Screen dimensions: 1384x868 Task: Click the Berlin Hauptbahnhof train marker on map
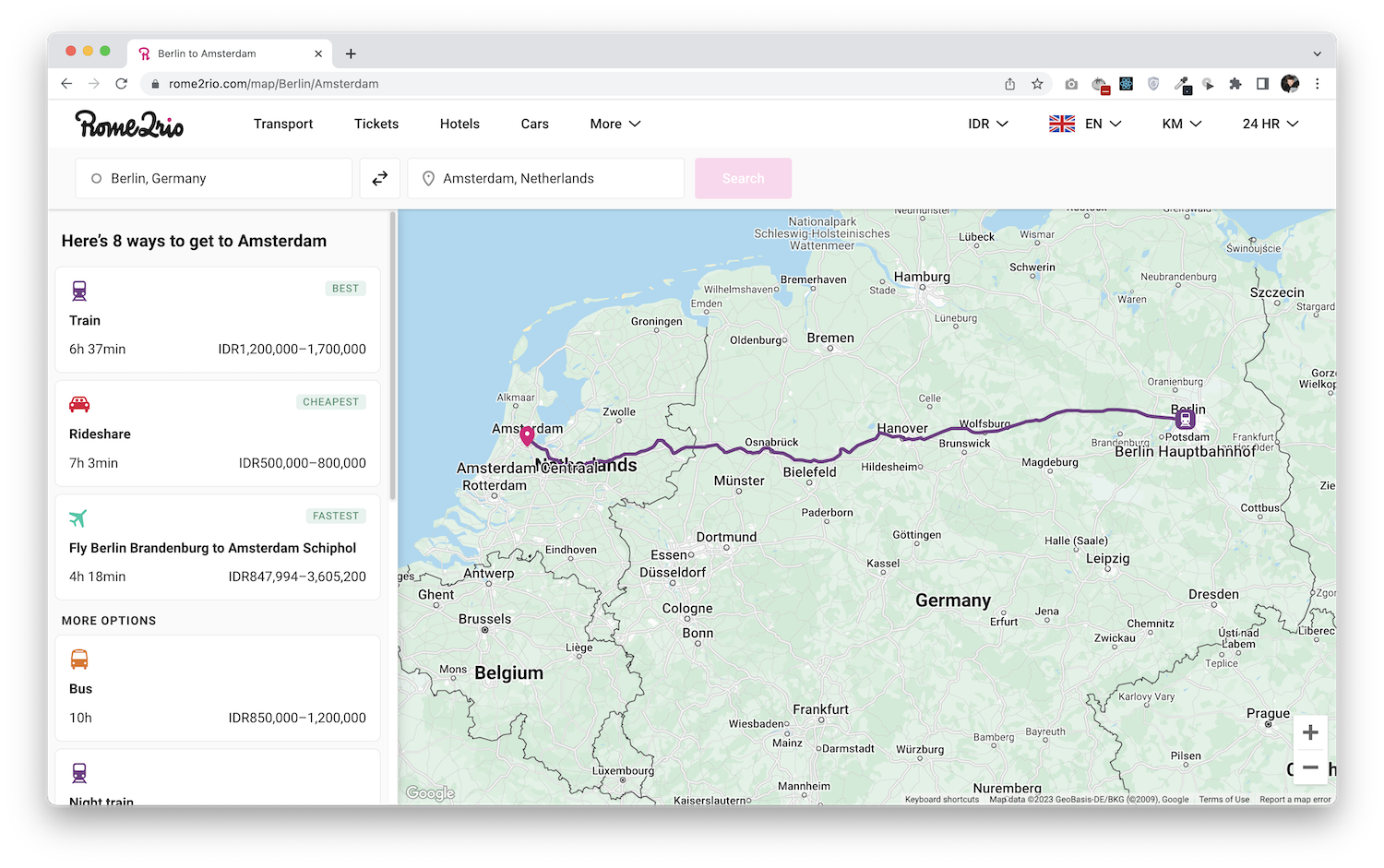click(x=1186, y=420)
